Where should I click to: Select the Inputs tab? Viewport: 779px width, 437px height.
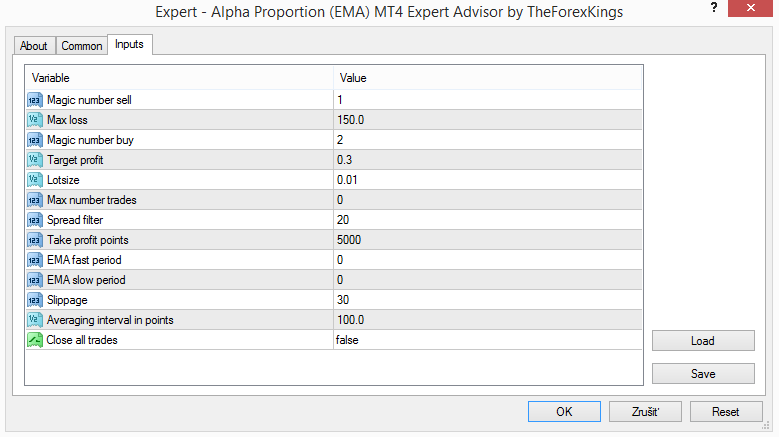tap(129, 45)
